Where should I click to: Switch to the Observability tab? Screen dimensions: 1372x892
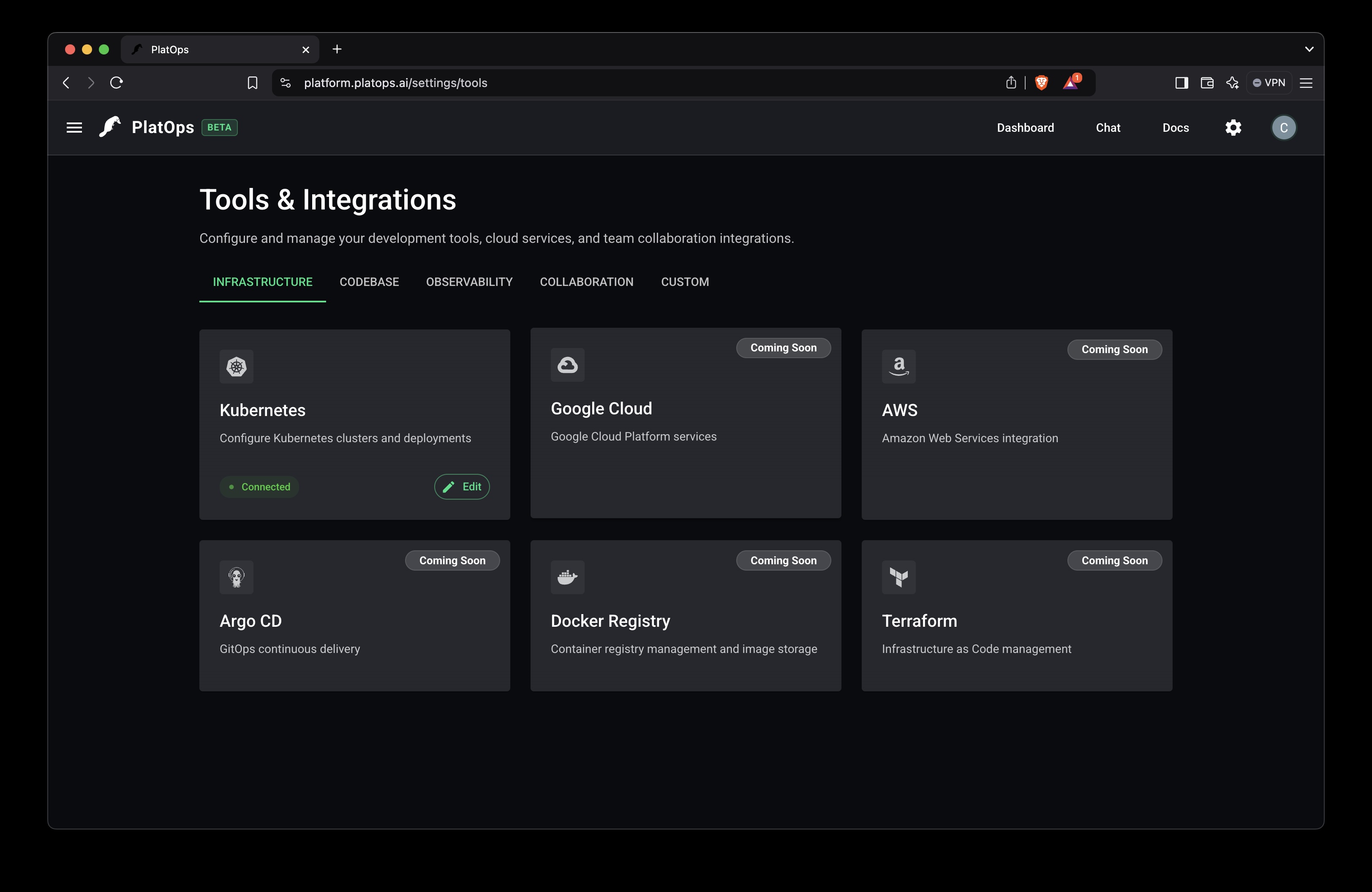(x=469, y=282)
